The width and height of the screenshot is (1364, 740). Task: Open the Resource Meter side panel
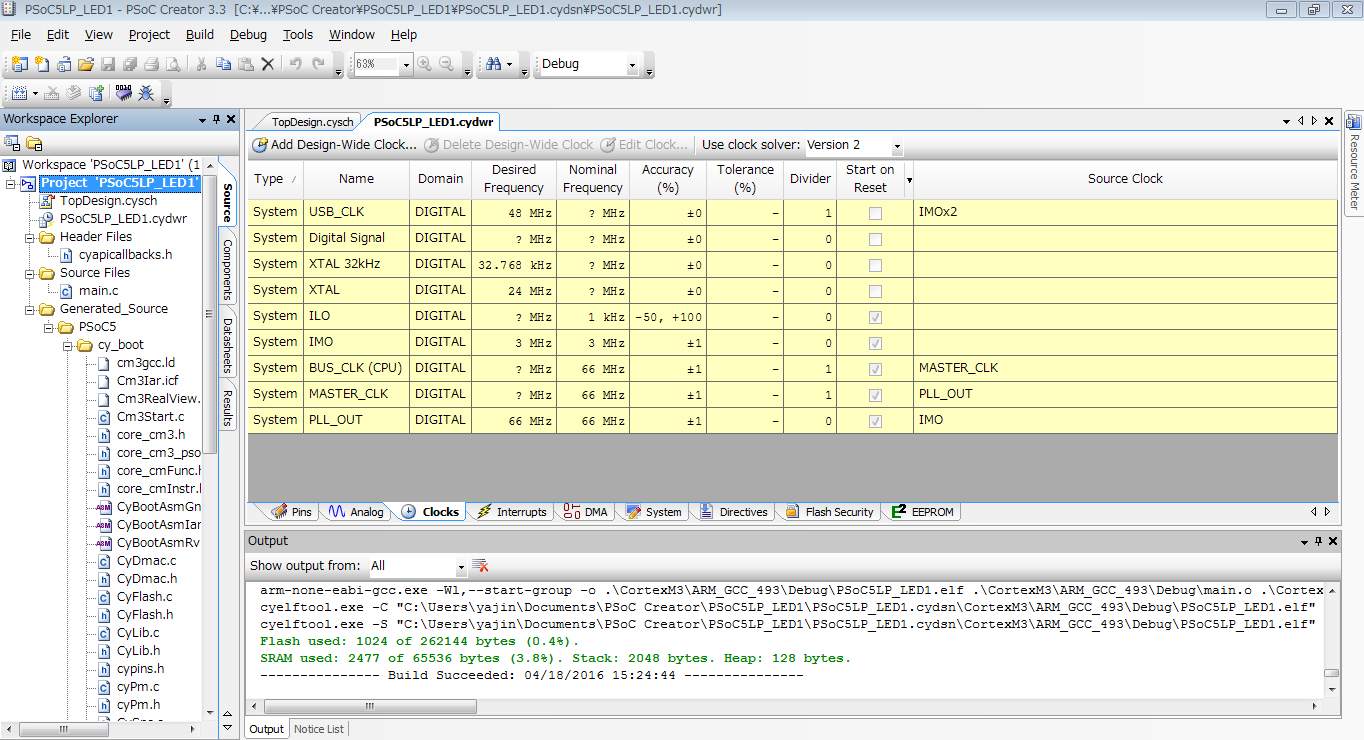click(x=1354, y=162)
